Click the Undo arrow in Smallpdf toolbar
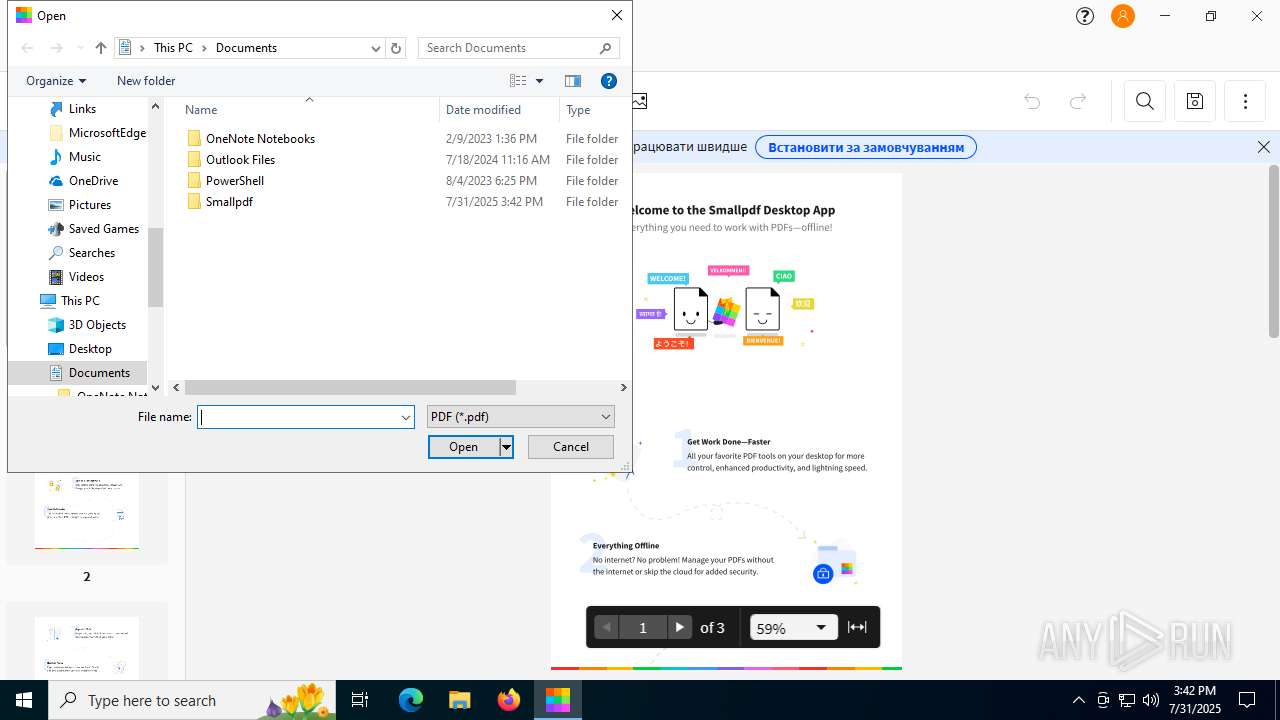This screenshot has height=720, width=1280. point(1032,101)
